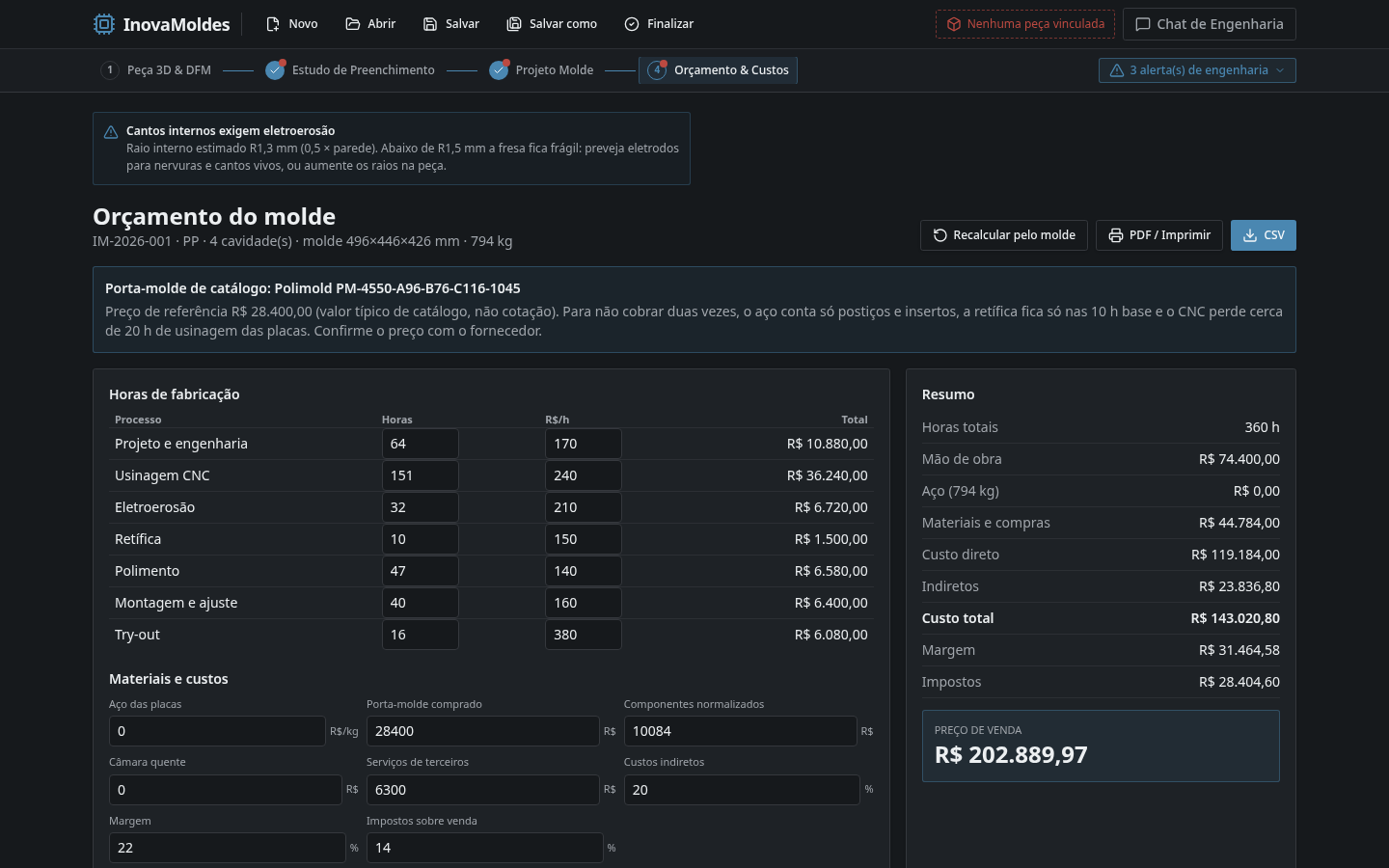Click the Novo file icon
Viewport: 1389px width, 868px height.
(273, 24)
